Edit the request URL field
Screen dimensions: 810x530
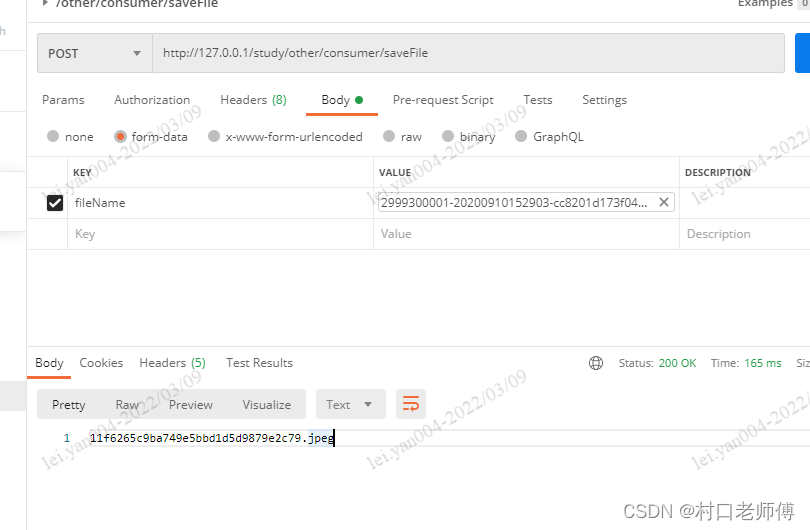468,53
